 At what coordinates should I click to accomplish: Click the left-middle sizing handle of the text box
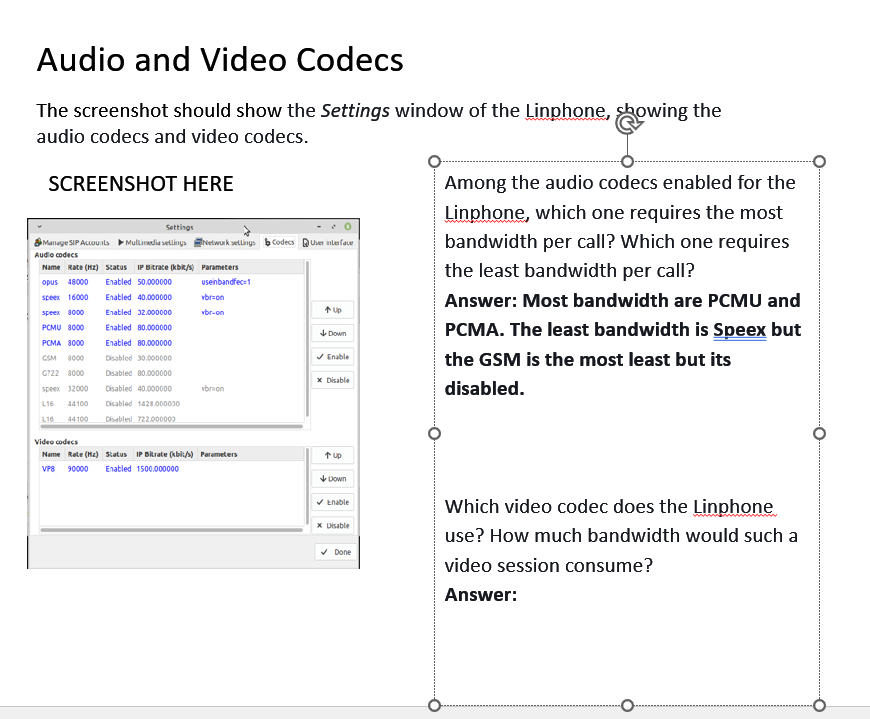[x=434, y=433]
